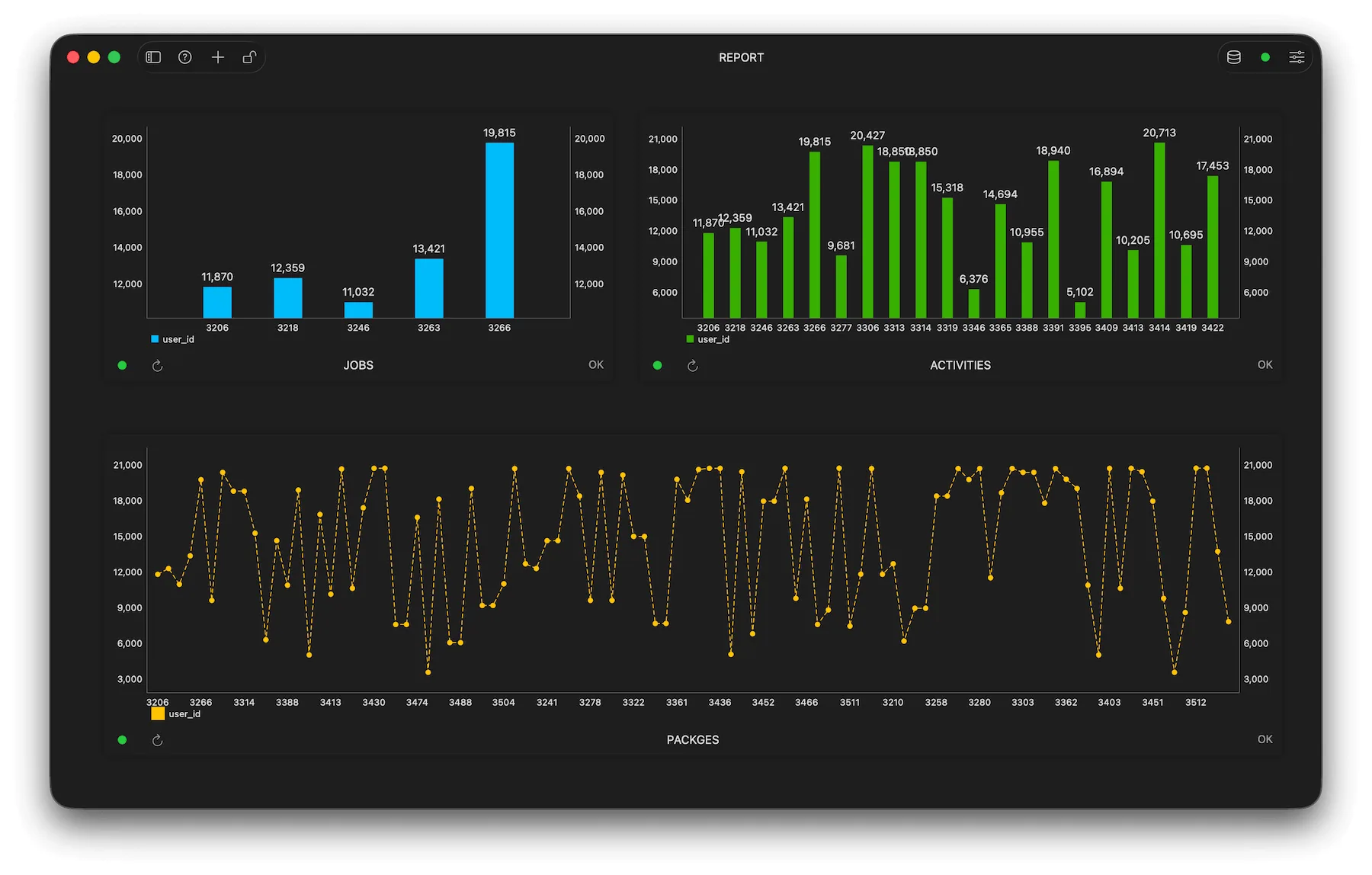Select the 18,940 bar in ACTIVITIES chart

pyautogui.click(x=1053, y=239)
